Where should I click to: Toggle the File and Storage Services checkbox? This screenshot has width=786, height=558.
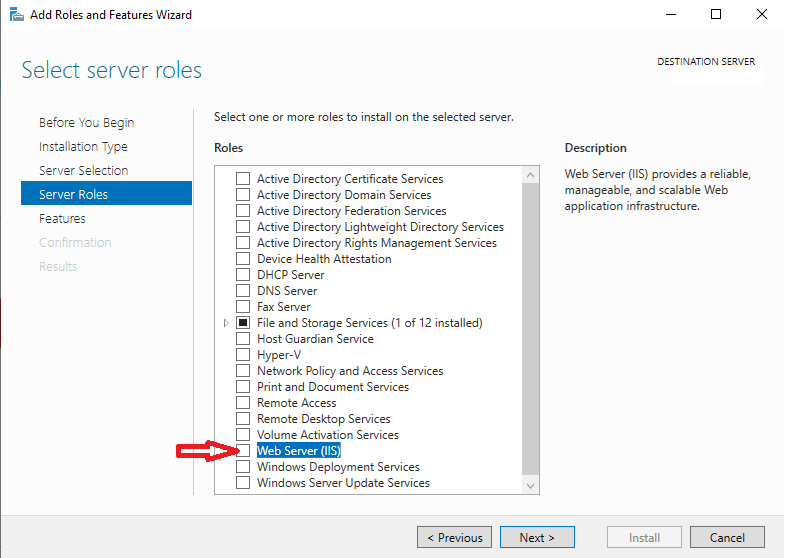pos(243,323)
